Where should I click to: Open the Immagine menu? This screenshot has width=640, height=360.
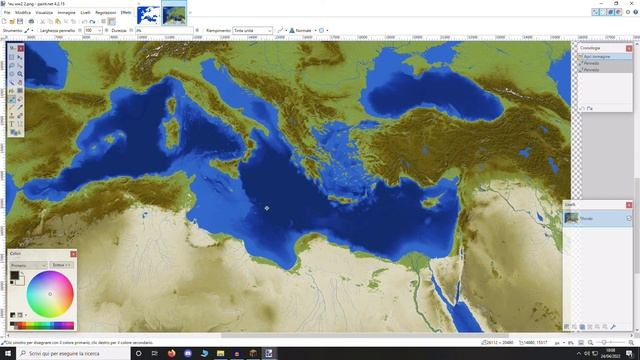pyautogui.click(x=67, y=13)
